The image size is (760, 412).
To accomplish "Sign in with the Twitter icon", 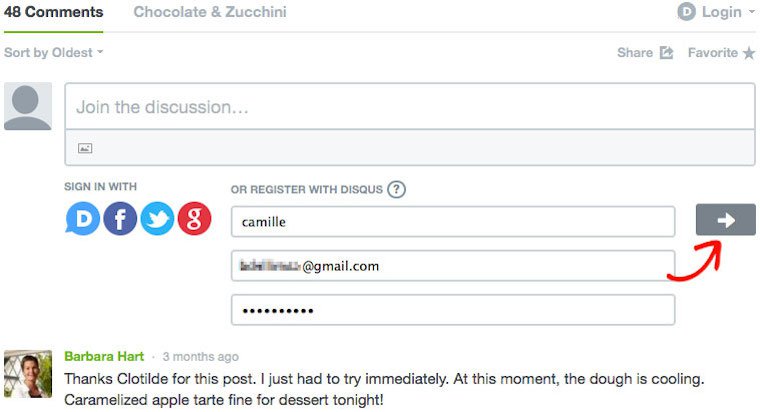I will coord(157,219).
